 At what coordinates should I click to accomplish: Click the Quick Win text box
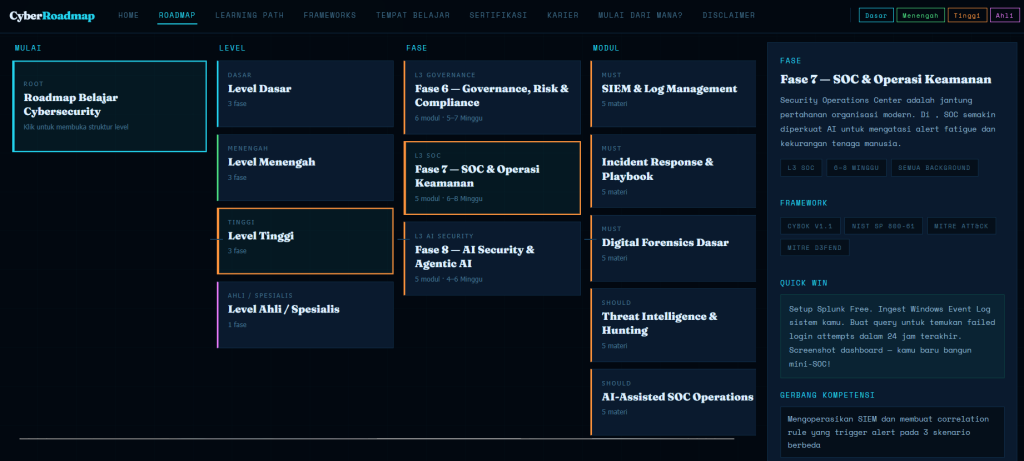892,336
